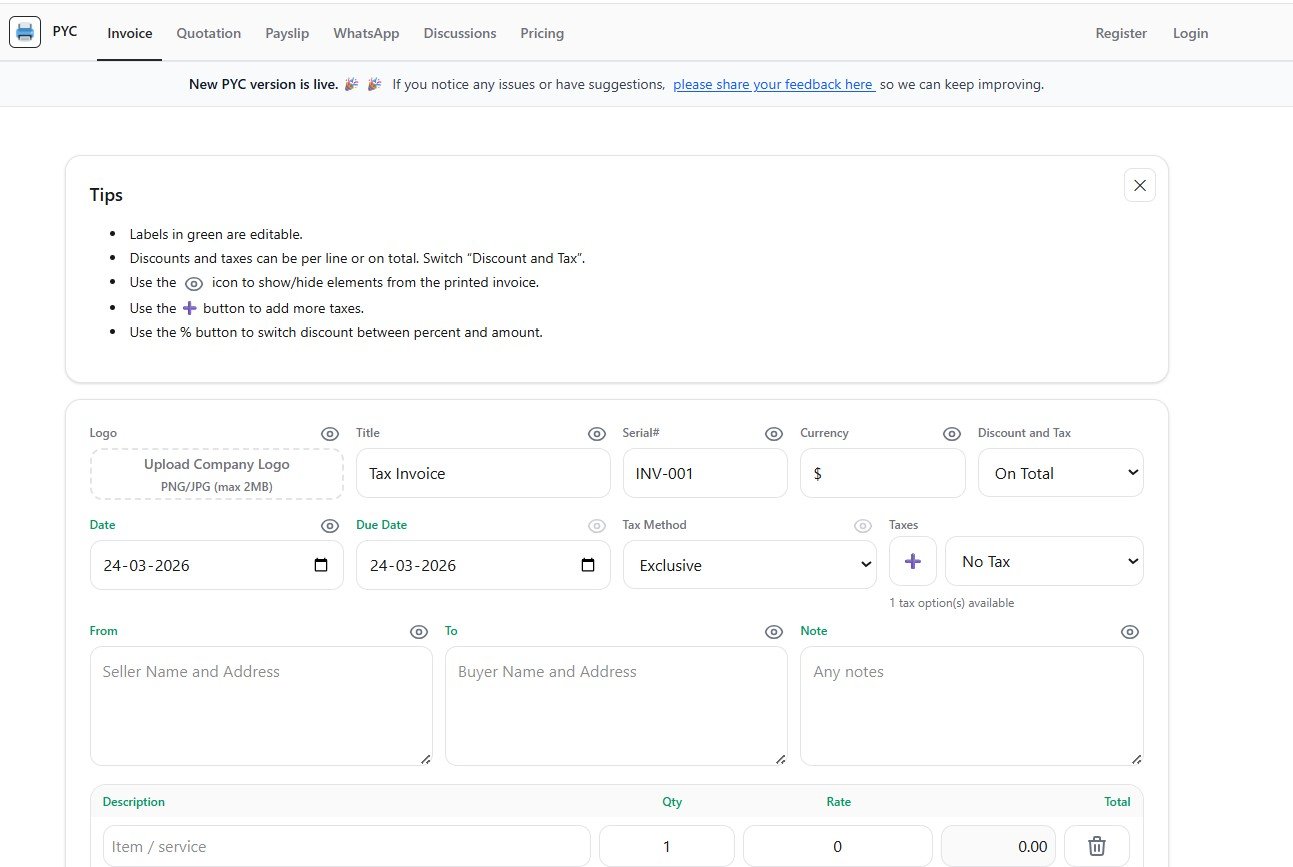Screen dimensions: 1293x867
Task: Open the Discussions page
Action: [460, 33]
